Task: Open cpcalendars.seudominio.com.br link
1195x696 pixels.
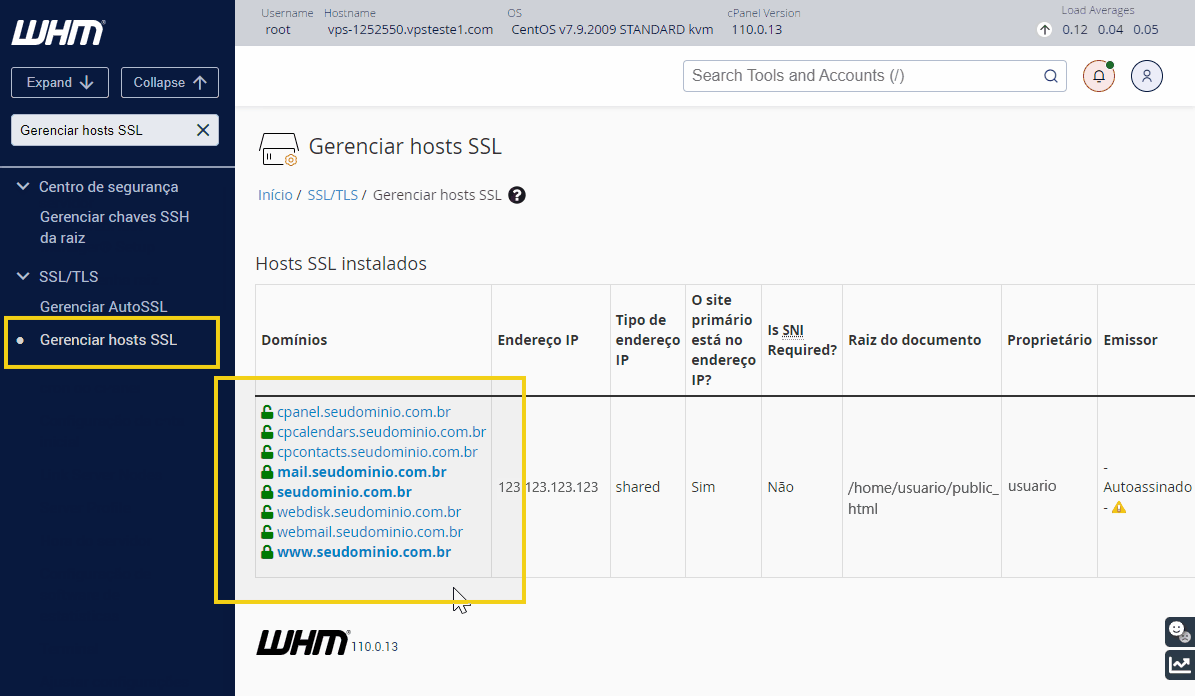Action: pyautogui.click(x=381, y=432)
